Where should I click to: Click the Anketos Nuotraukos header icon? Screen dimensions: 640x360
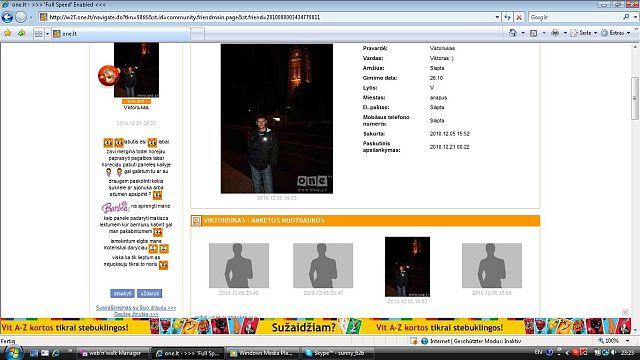[x=196, y=221]
